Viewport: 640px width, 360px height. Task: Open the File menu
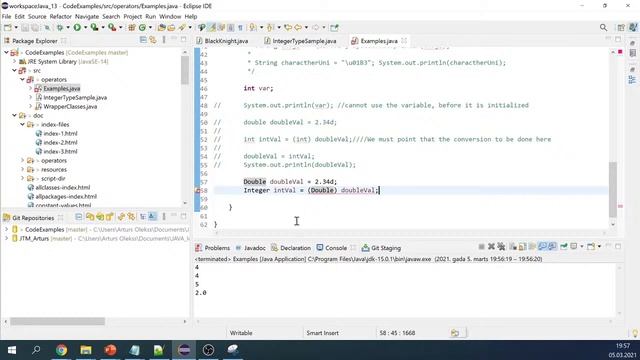click(x=7, y=16)
